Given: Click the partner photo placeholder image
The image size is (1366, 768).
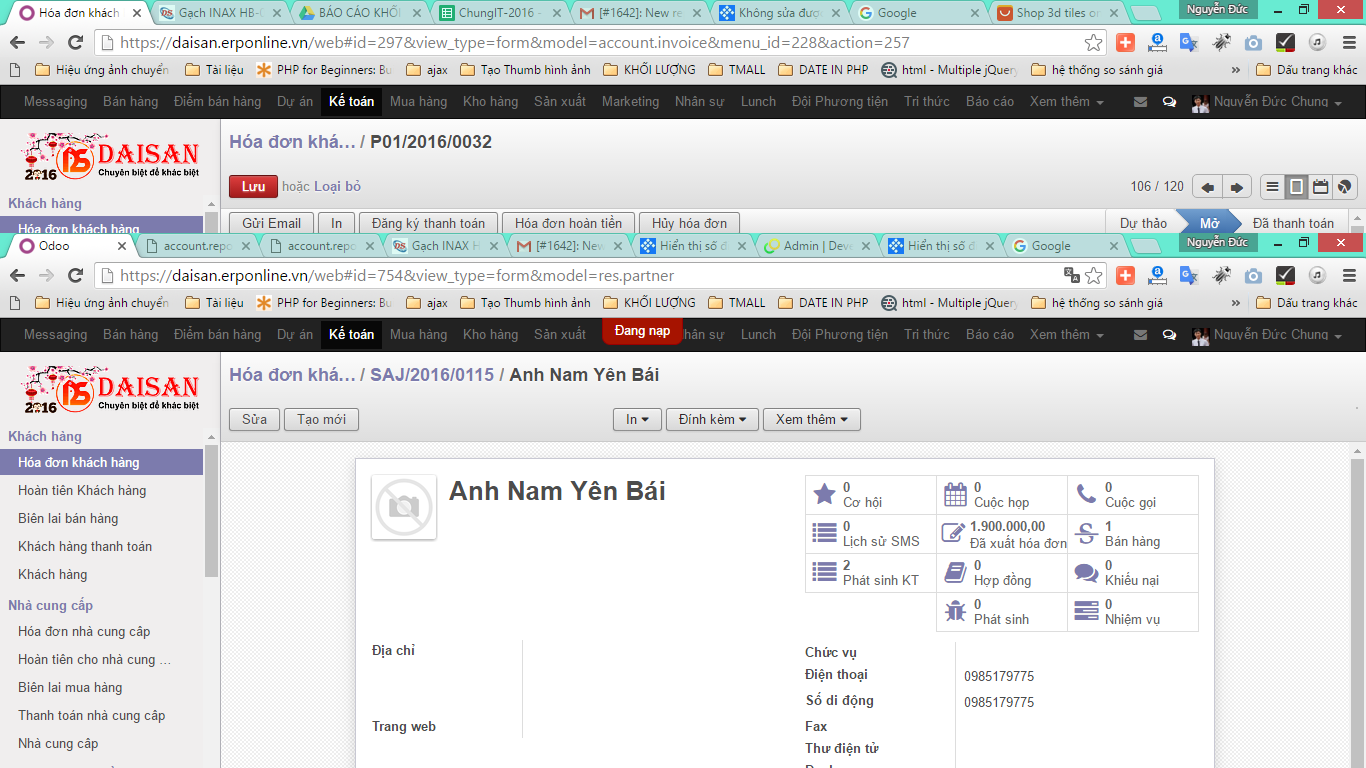Looking at the screenshot, I should pos(404,507).
